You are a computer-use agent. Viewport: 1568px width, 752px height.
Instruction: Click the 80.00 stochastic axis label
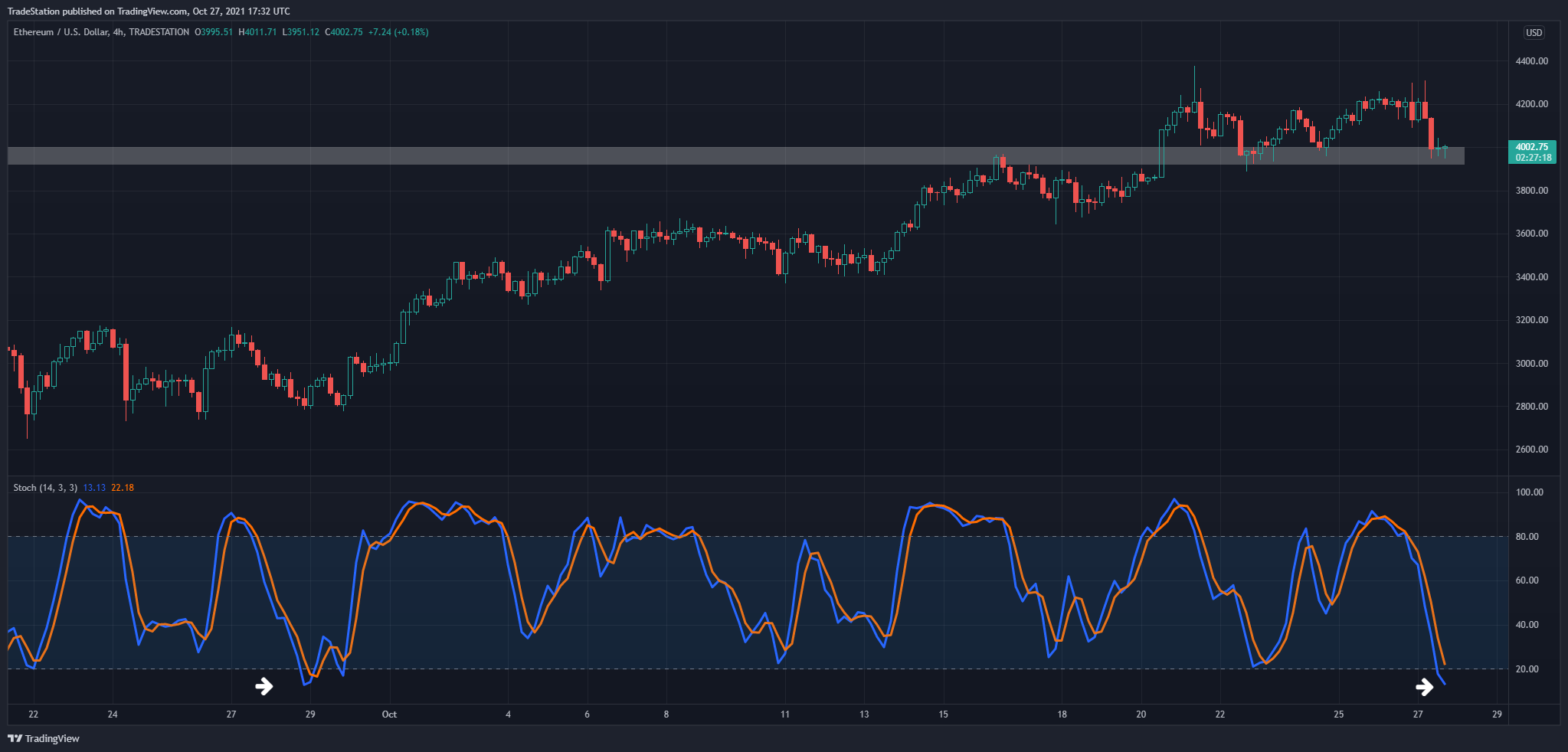point(1527,537)
